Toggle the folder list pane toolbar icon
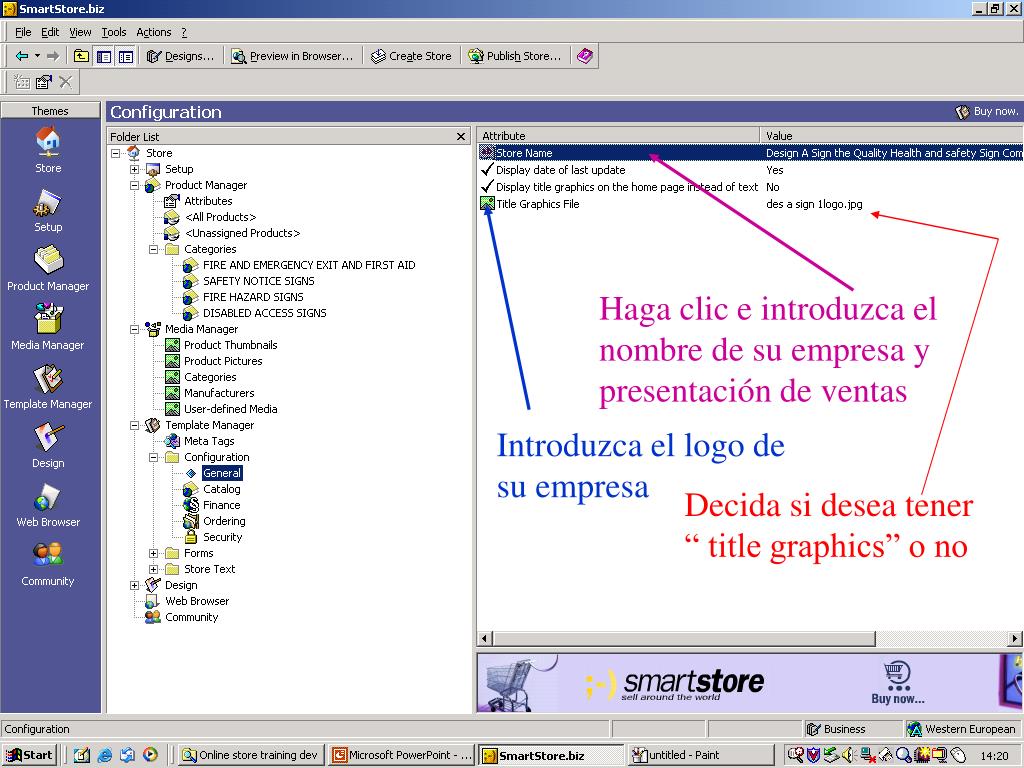The image size is (1024, 768). pyautogui.click(x=104, y=56)
